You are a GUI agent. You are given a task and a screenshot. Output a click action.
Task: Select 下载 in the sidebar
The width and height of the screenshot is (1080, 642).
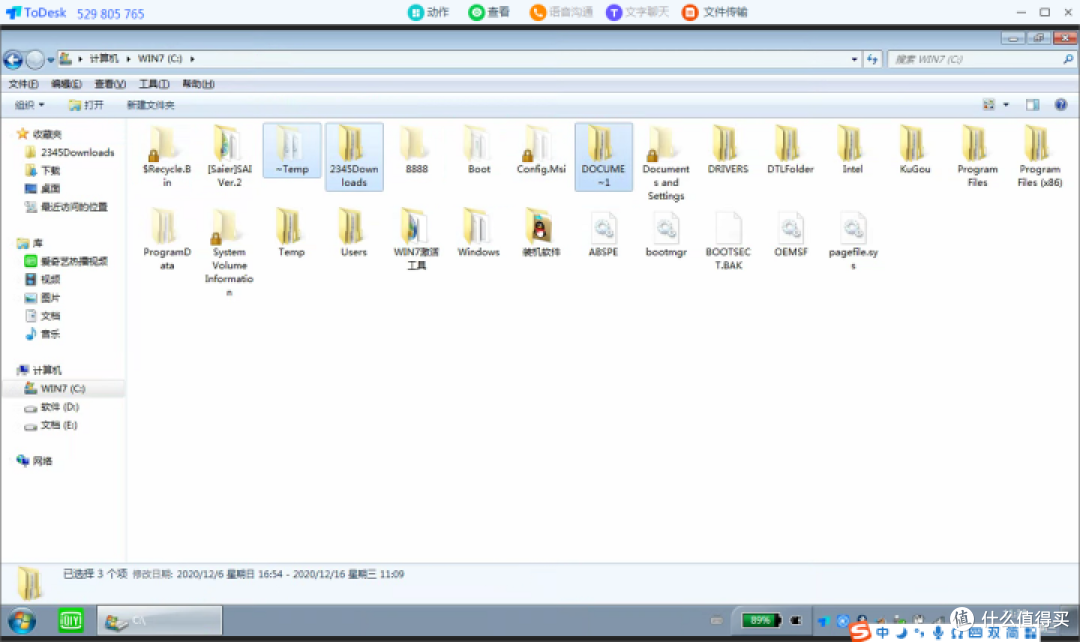tap(43, 170)
